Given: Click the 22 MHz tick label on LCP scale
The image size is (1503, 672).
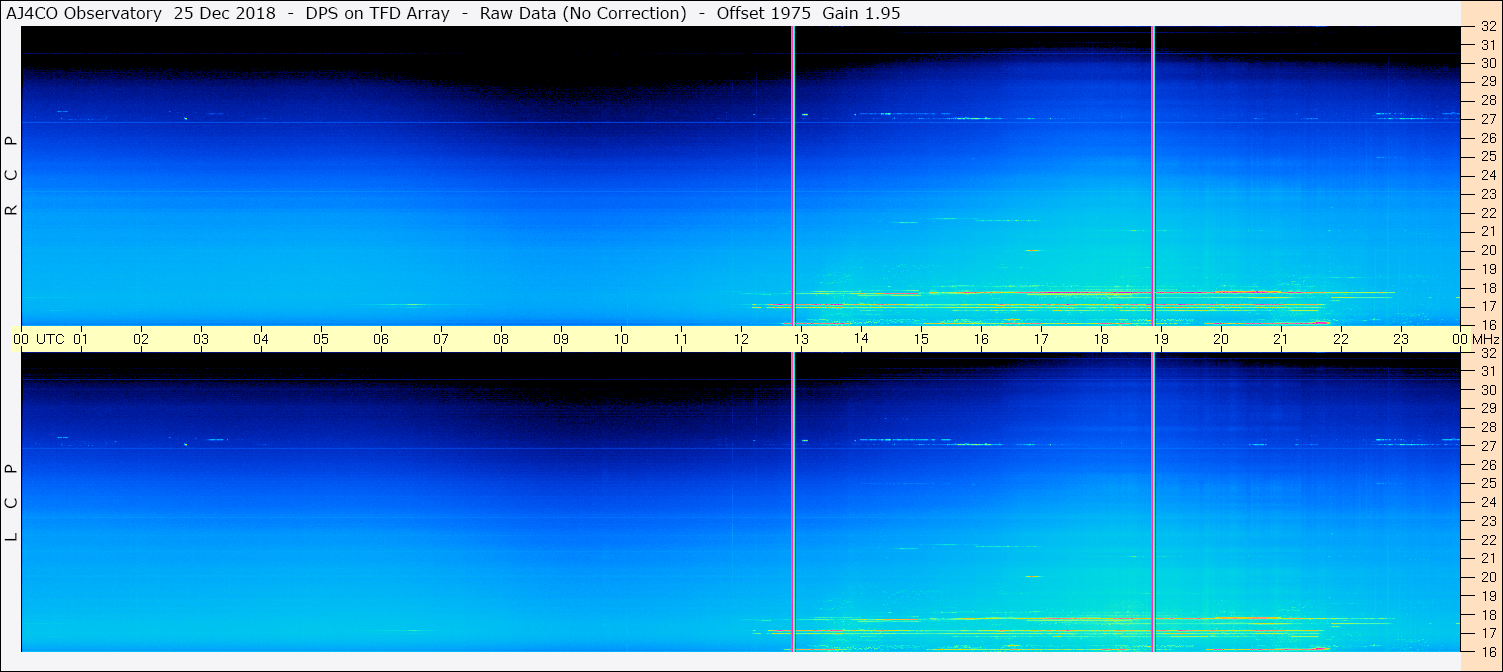Looking at the screenshot, I should (1489, 540).
